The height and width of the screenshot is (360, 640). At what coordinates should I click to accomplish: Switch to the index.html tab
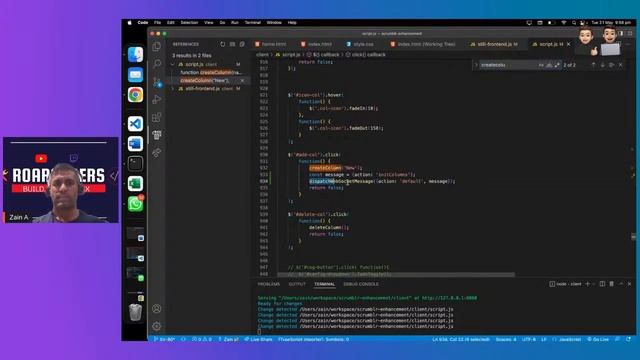point(317,44)
